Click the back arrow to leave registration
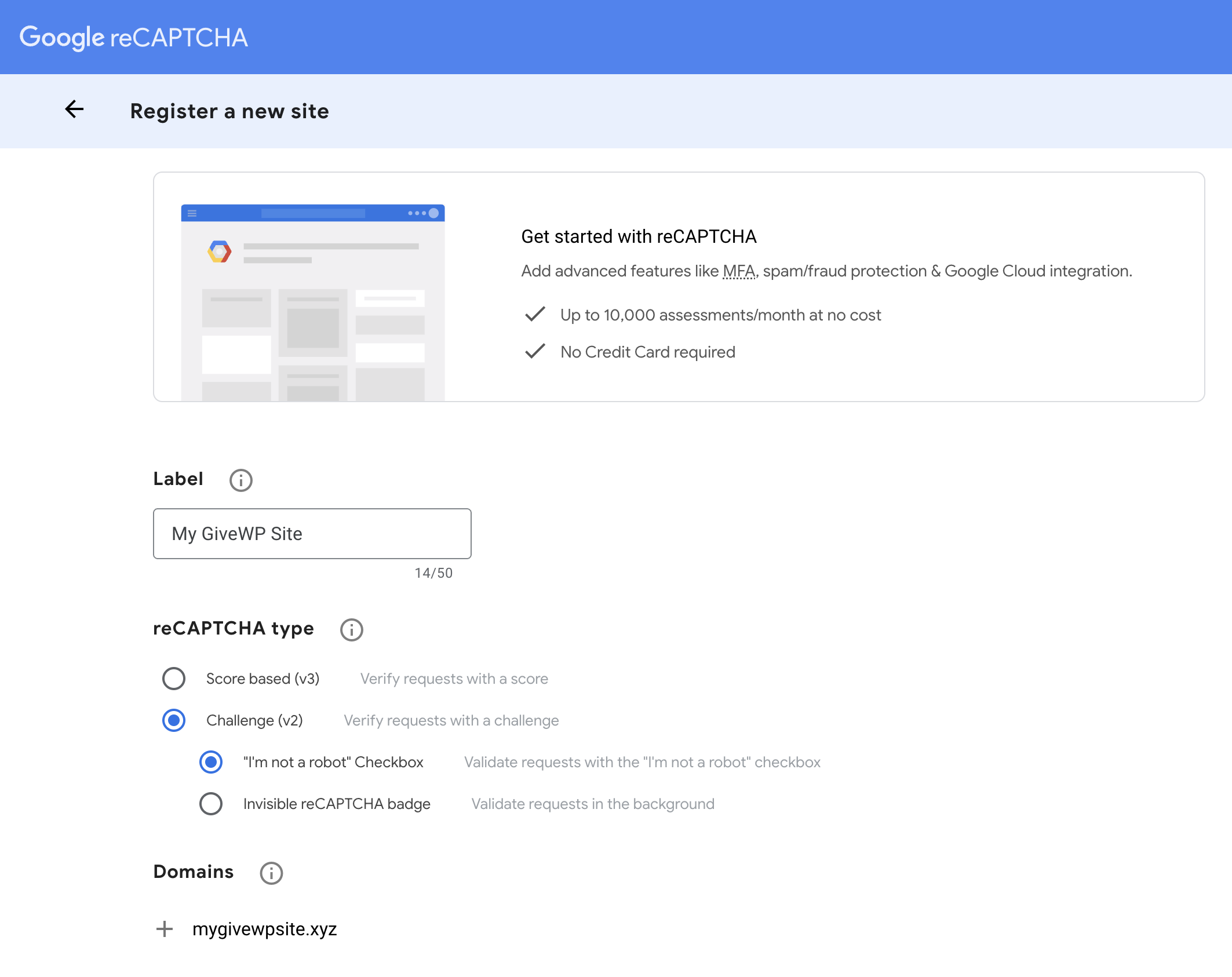Screen dimensions: 1232x977 pos(74,110)
